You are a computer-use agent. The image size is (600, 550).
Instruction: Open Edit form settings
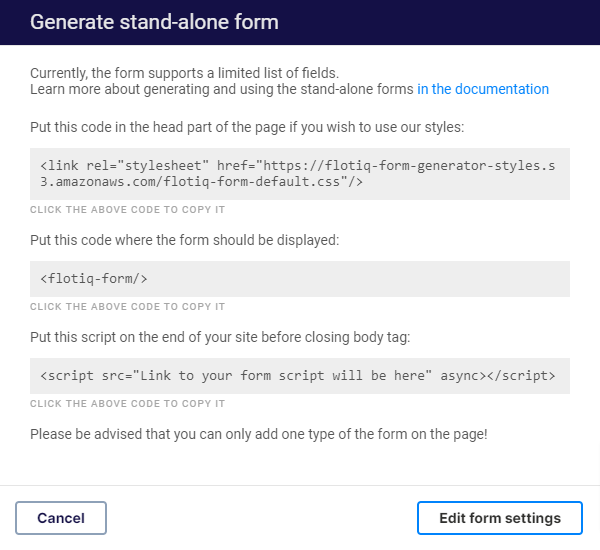tap(500, 518)
